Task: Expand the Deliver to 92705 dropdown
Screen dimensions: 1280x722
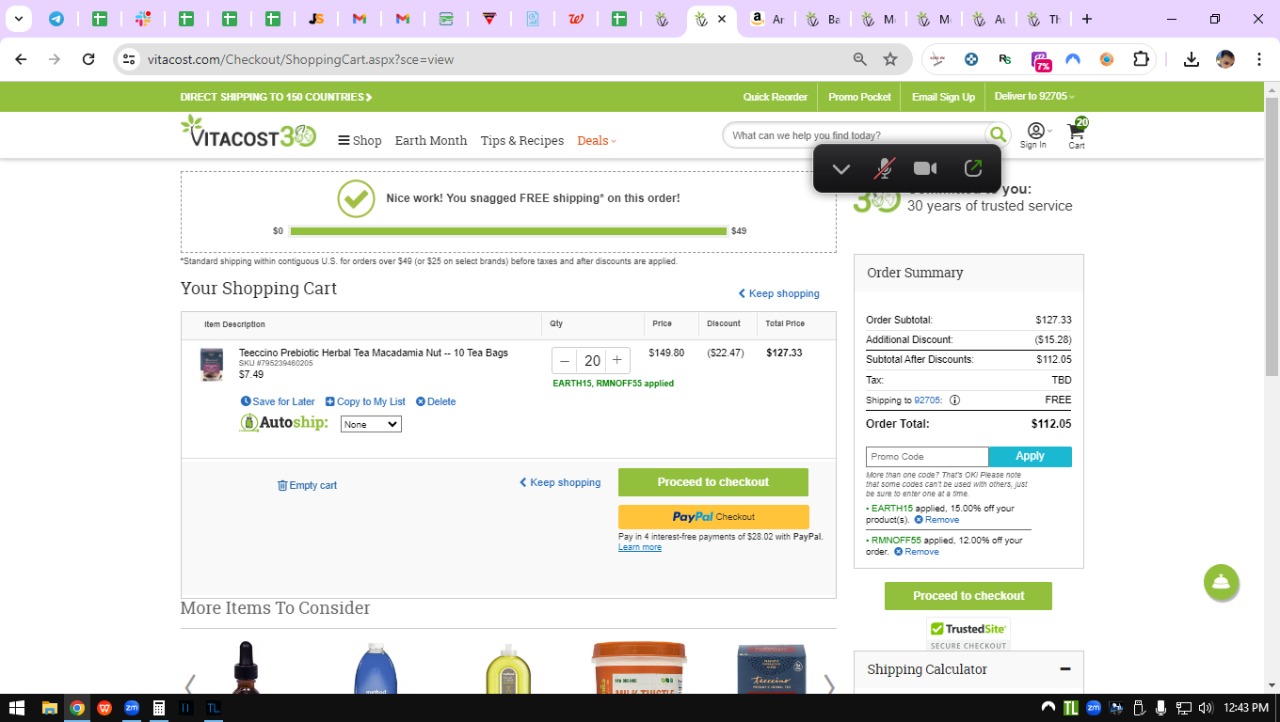Action: pyautogui.click(x=1034, y=97)
